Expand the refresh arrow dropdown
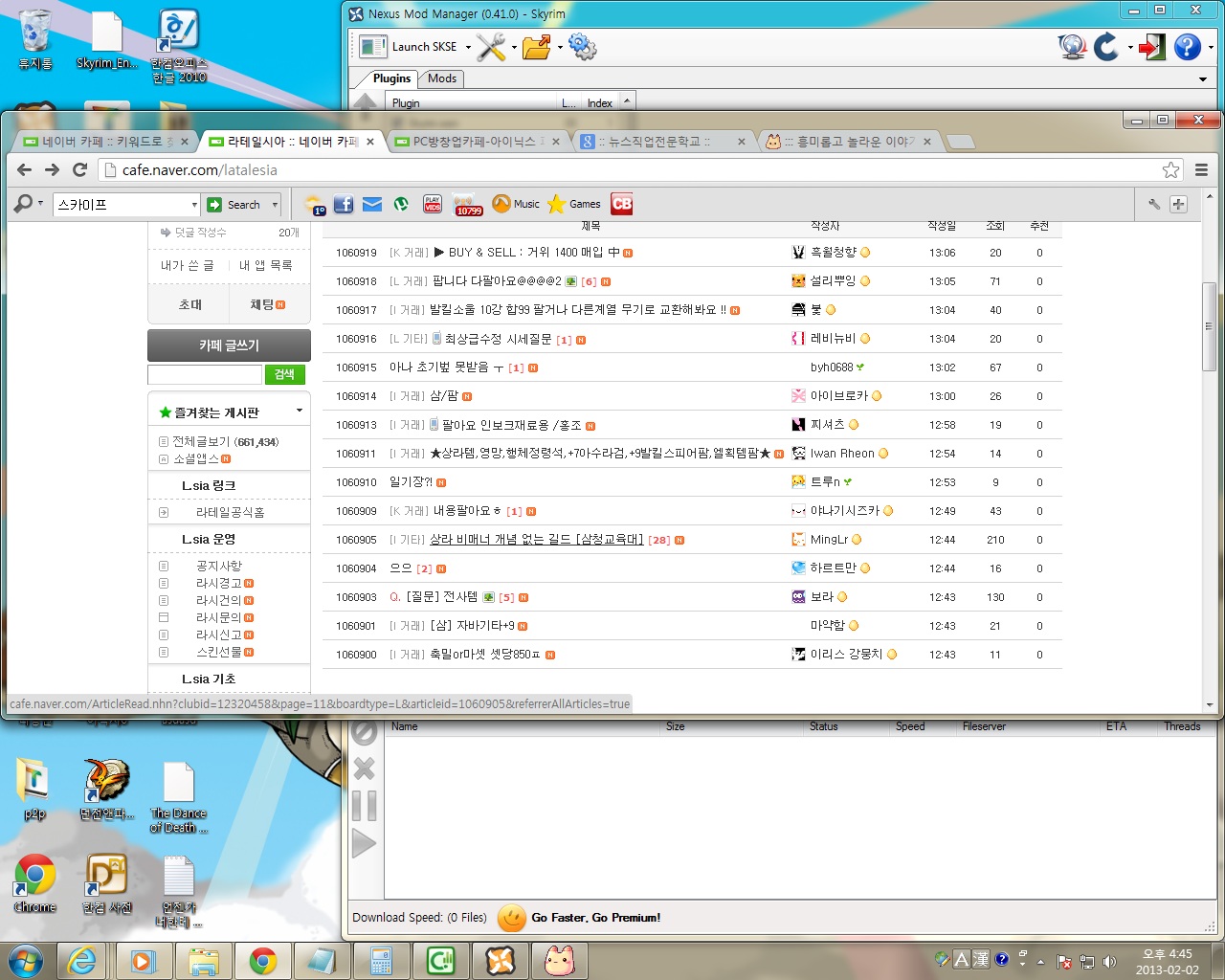 (x=1130, y=47)
